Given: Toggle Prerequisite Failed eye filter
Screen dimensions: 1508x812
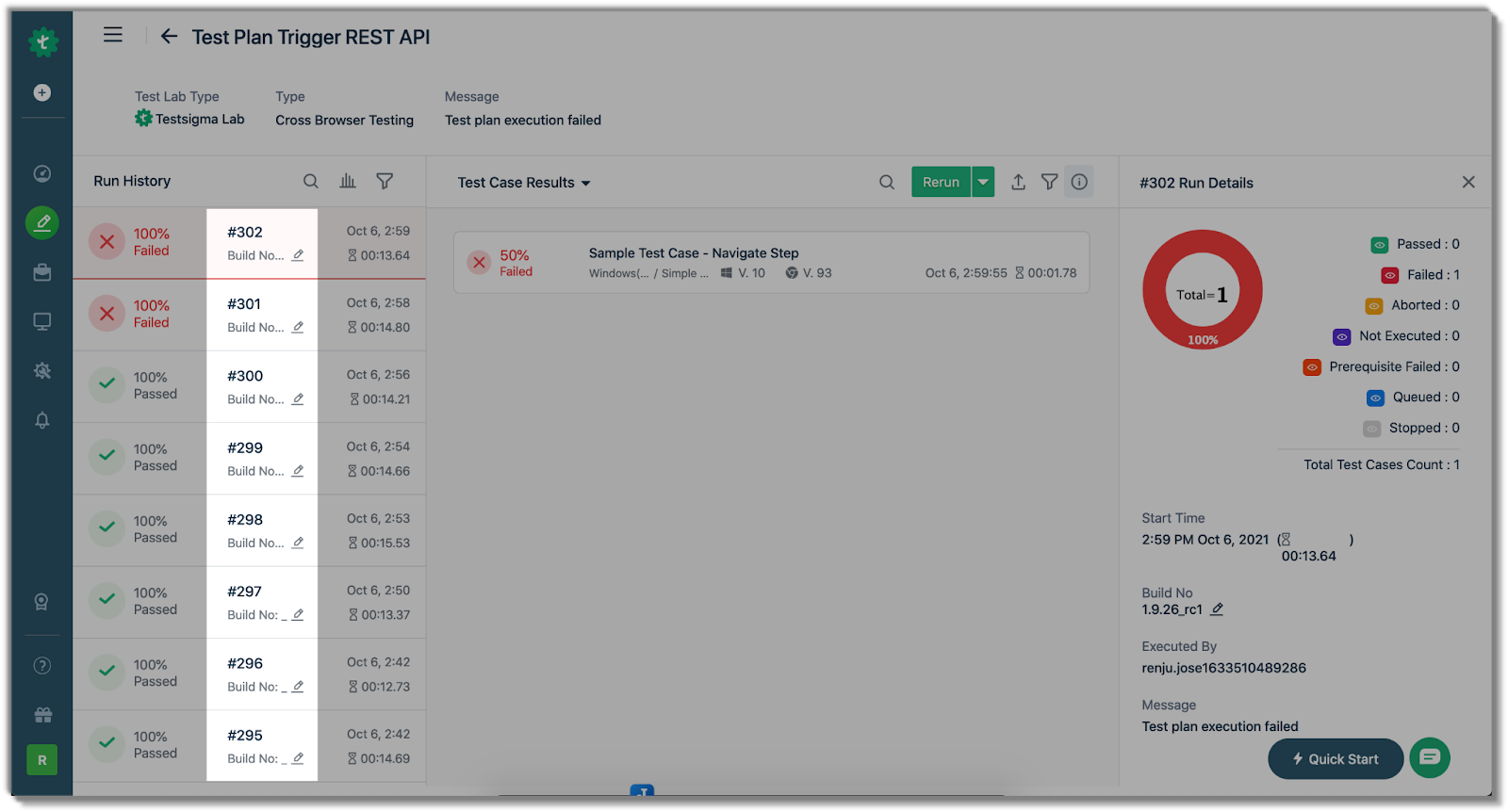Looking at the screenshot, I should tap(1312, 367).
